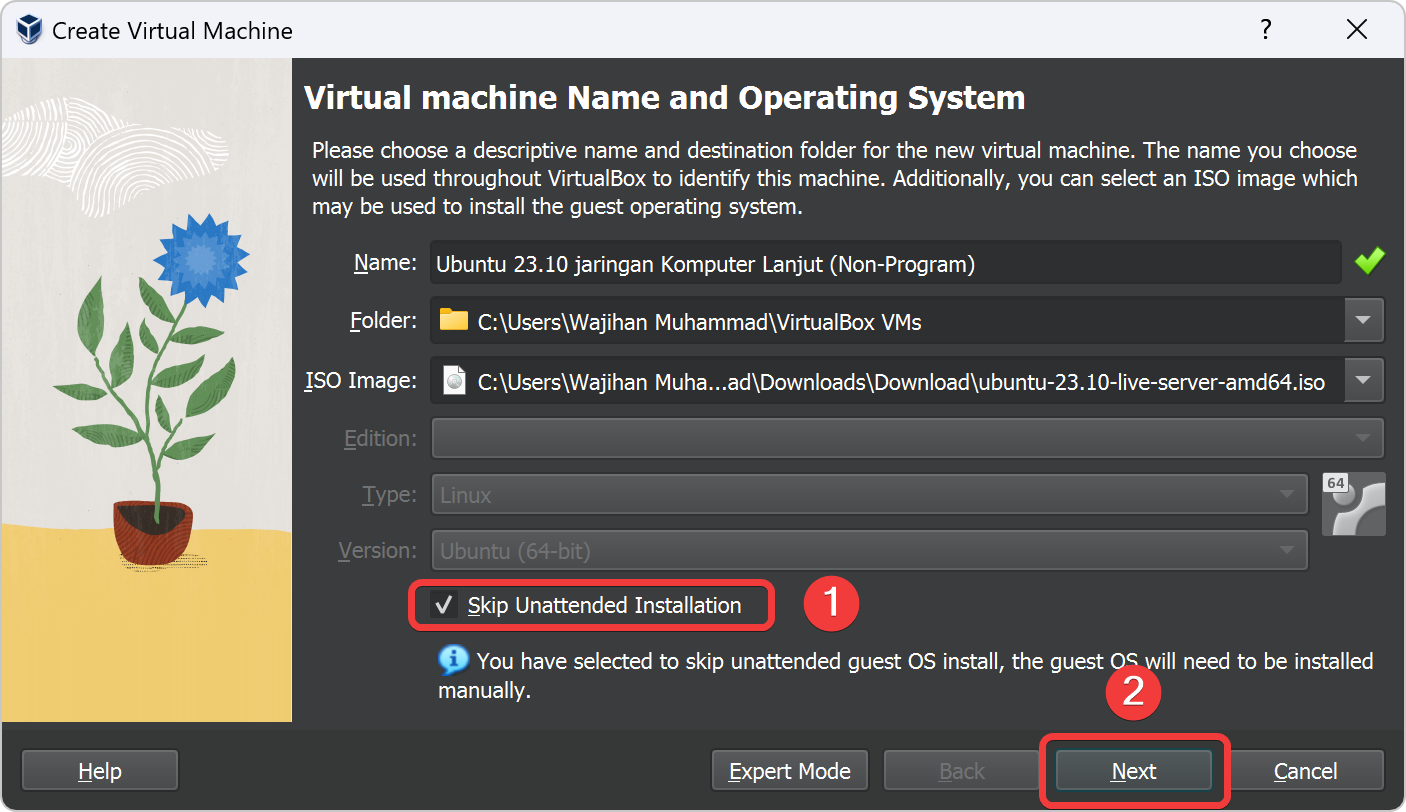Click the blue information icon
The height and width of the screenshot is (812, 1406).
click(454, 660)
